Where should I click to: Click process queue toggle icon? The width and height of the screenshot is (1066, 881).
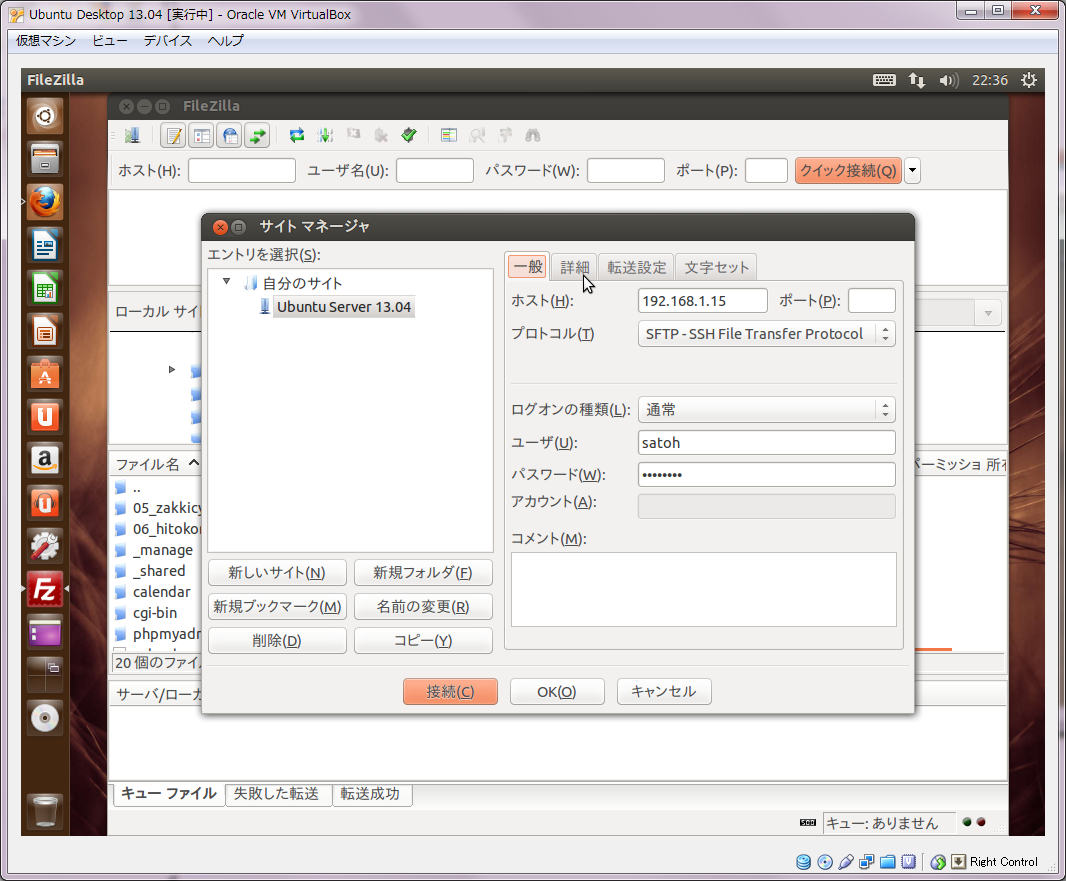[x=325, y=135]
